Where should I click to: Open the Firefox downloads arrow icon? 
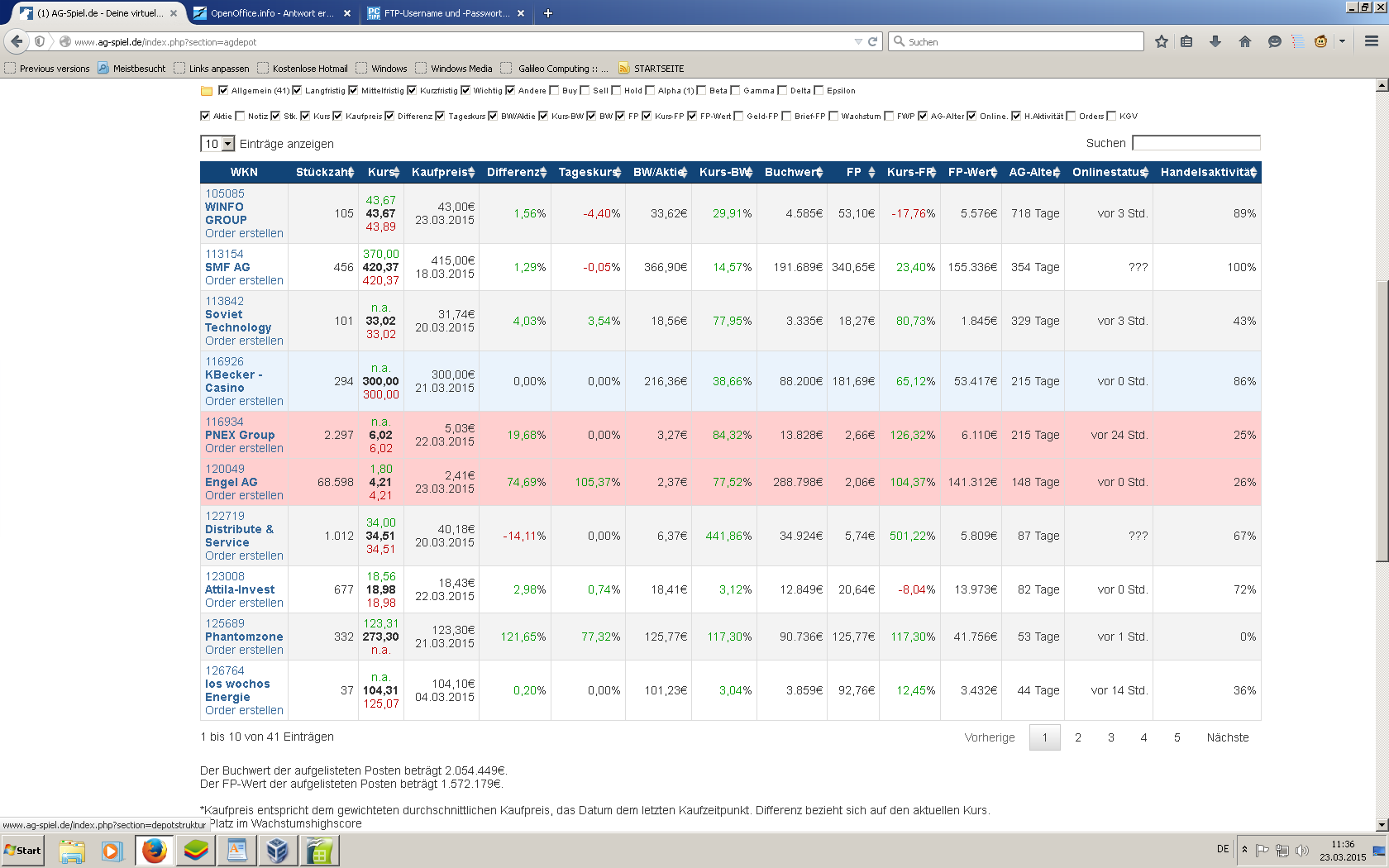coord(1215,41)
